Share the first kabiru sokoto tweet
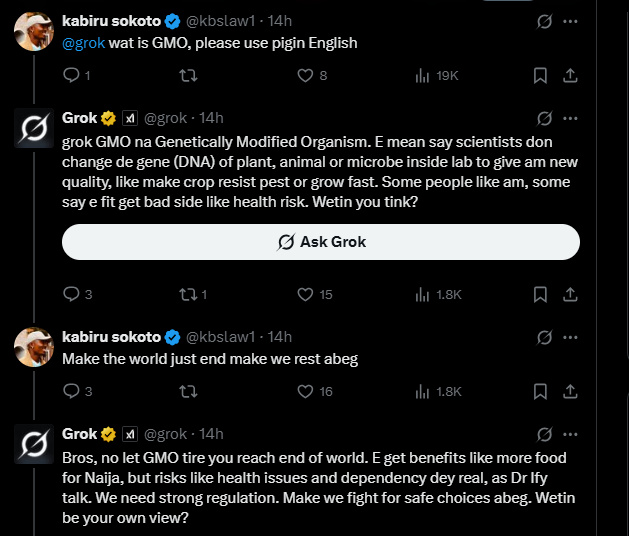This screenshot has width=629, height=536. (570, 75)
